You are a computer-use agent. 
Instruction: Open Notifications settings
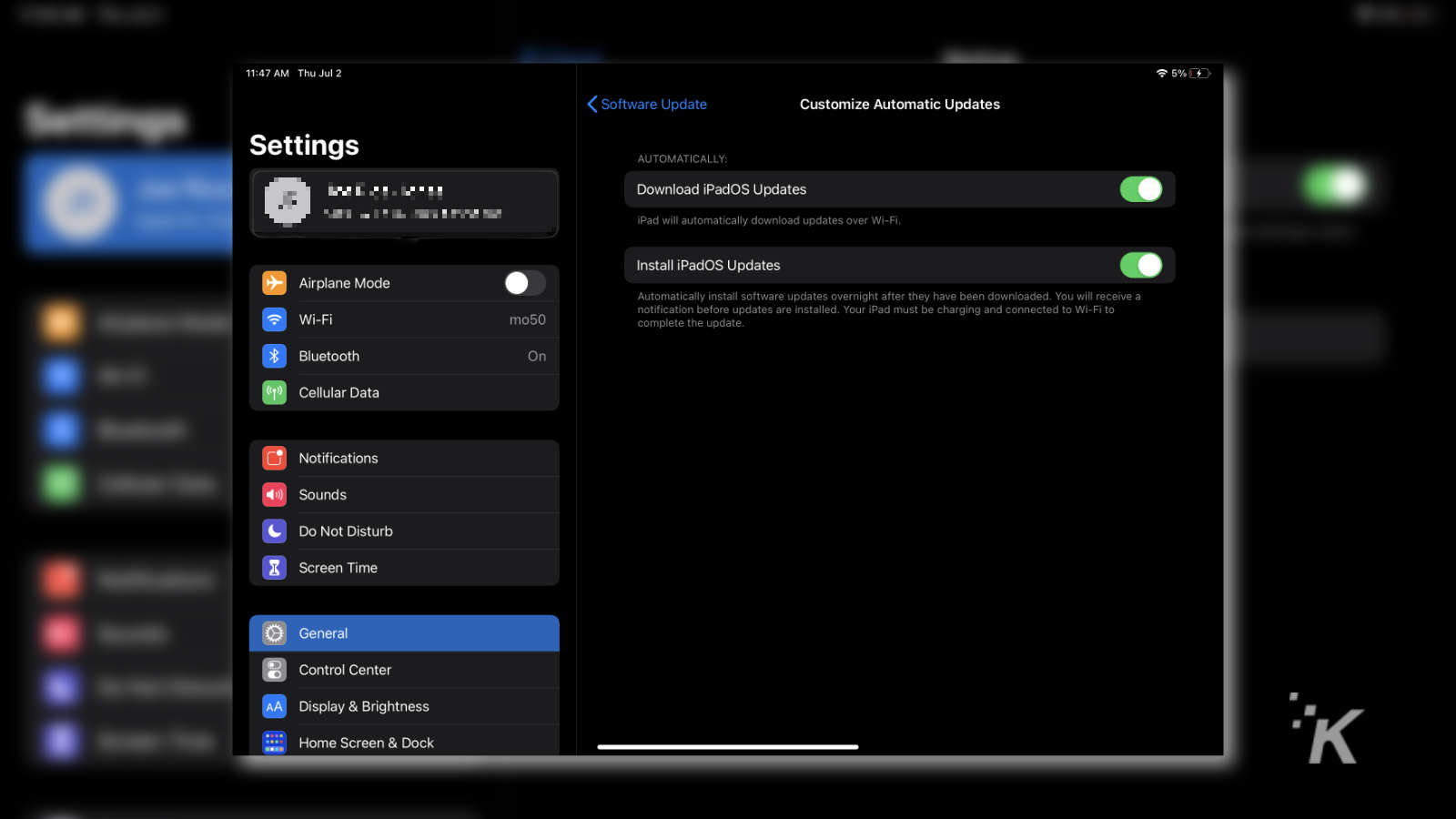404,458
